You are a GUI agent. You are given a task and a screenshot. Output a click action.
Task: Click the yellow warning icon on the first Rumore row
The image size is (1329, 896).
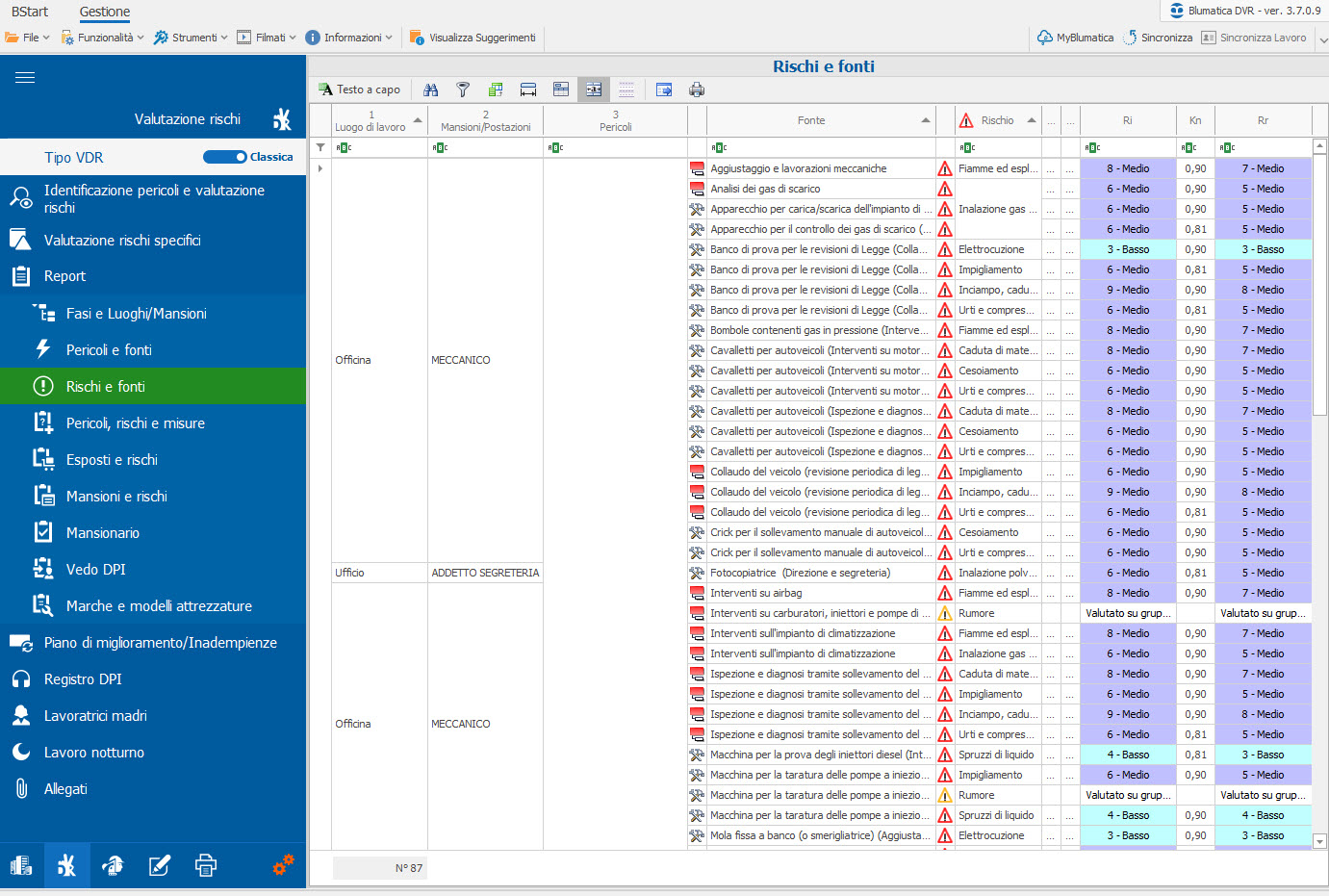945,613
